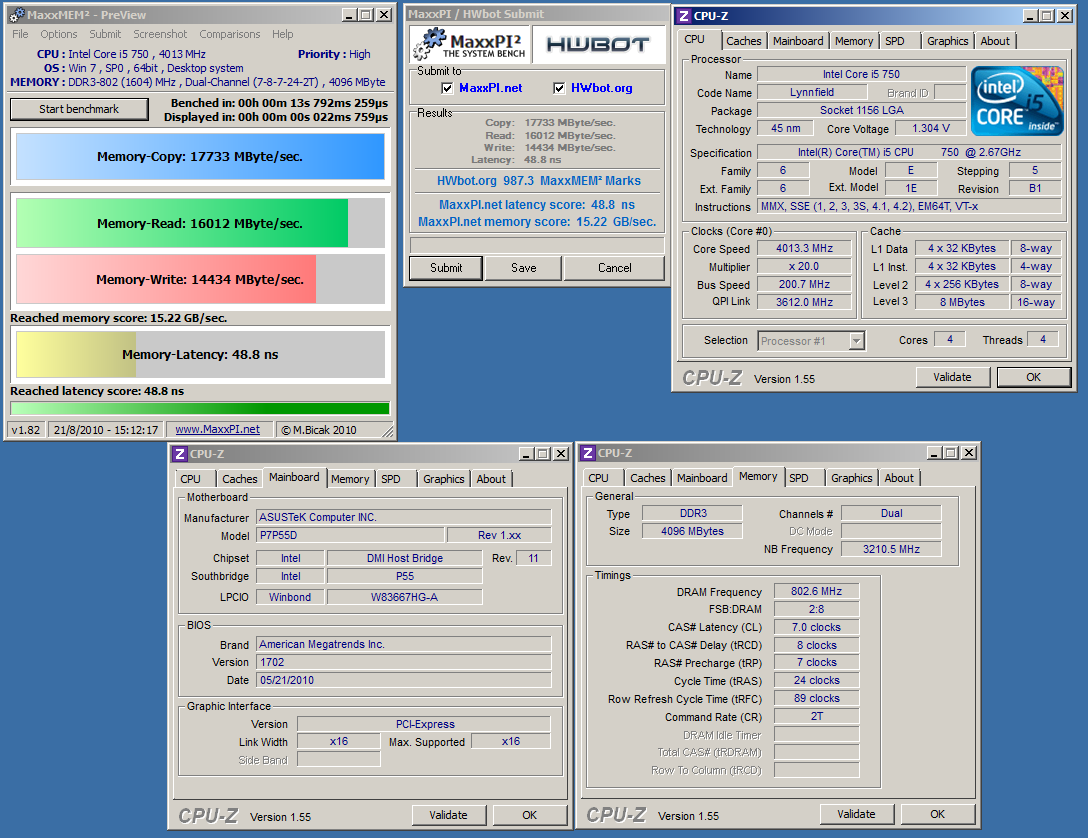Open Memory tab in Mainboard CPU-Z window
The height and width of the screenshot is (838, 1088).
pyautogui.click(x=350, y=479)
